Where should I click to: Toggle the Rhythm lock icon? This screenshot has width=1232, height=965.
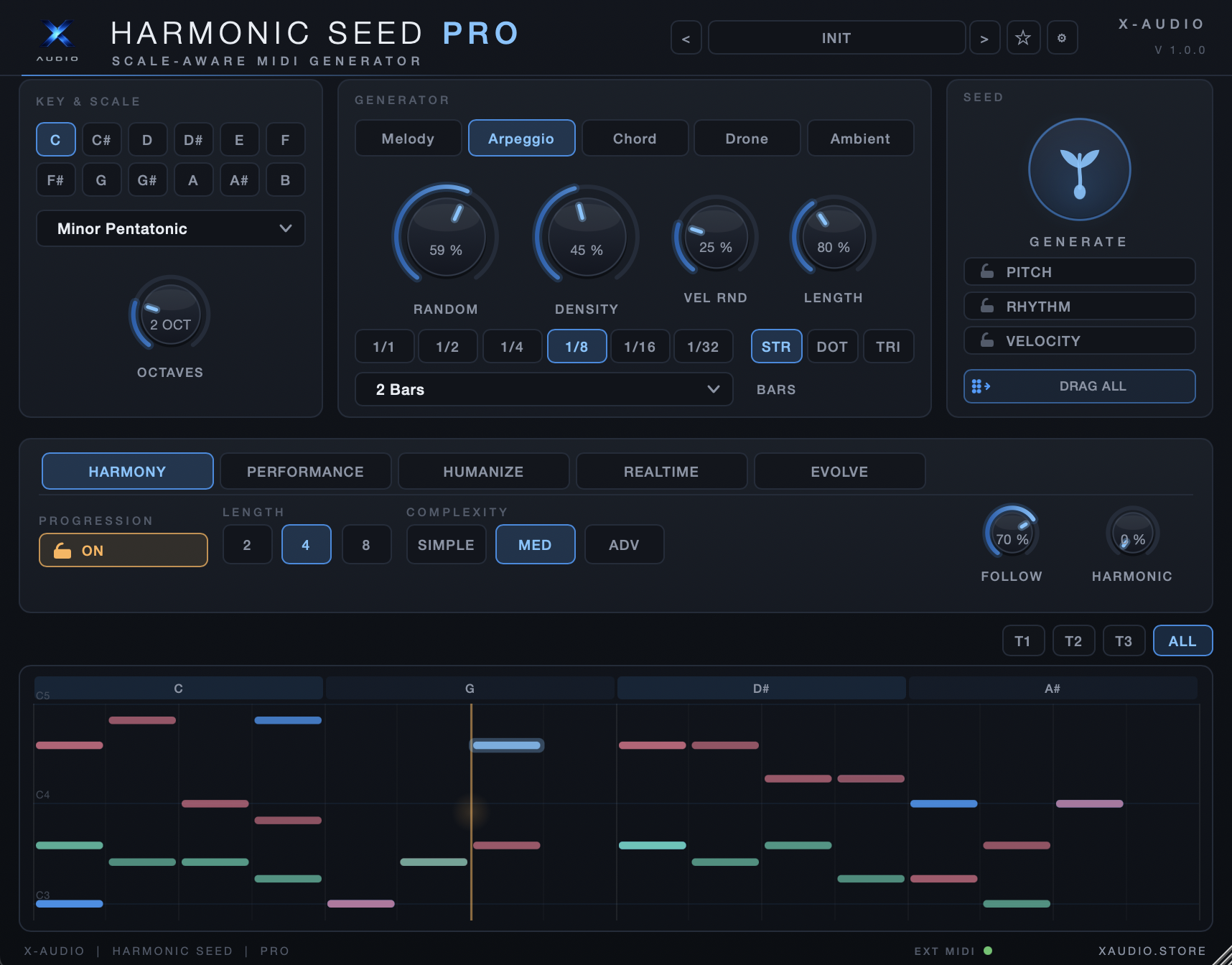[987, 306]
